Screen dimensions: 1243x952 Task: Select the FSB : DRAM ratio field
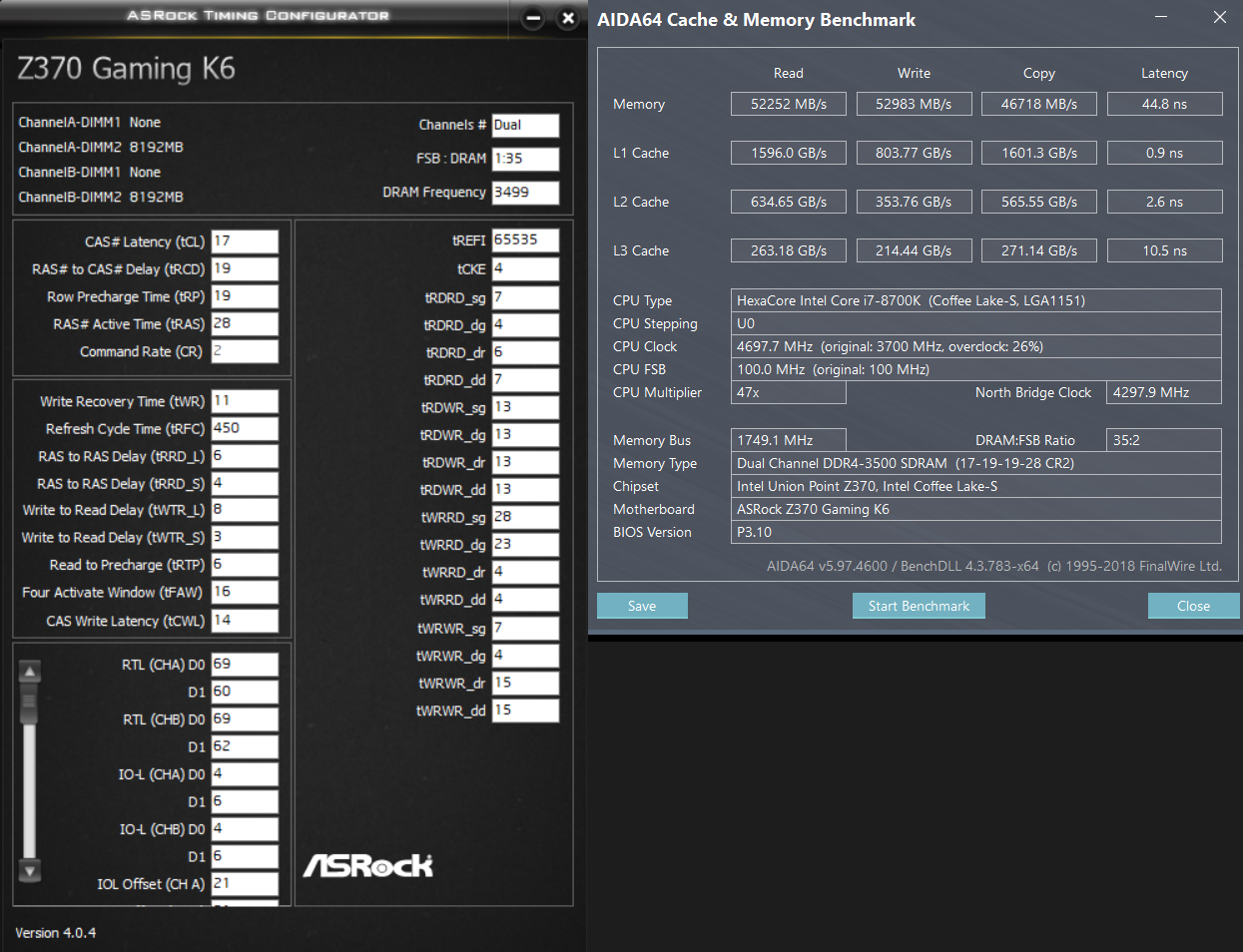click(x=525, y=159)
